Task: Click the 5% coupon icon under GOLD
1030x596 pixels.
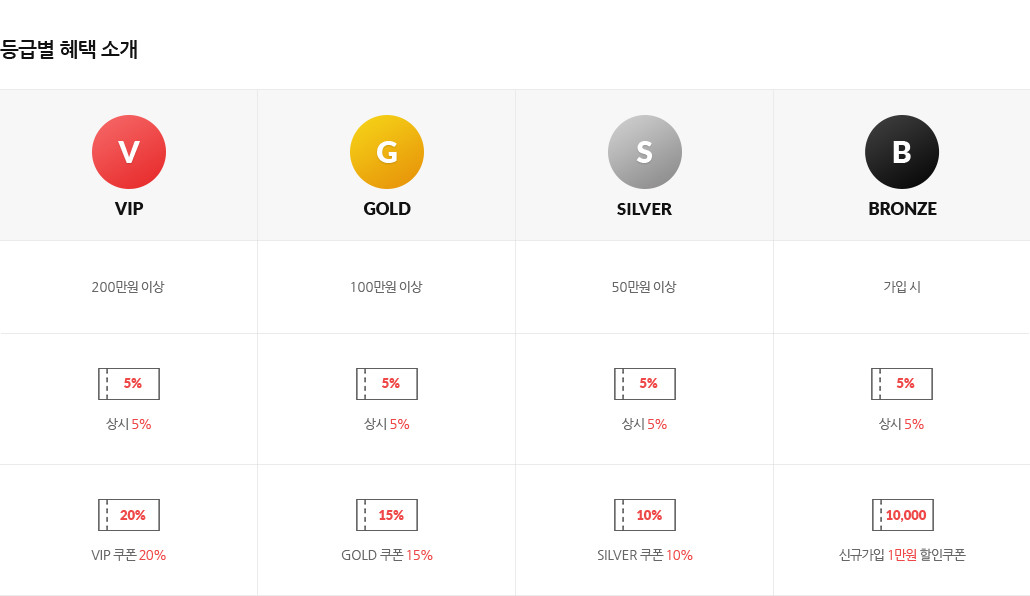Action: [387, 384]
